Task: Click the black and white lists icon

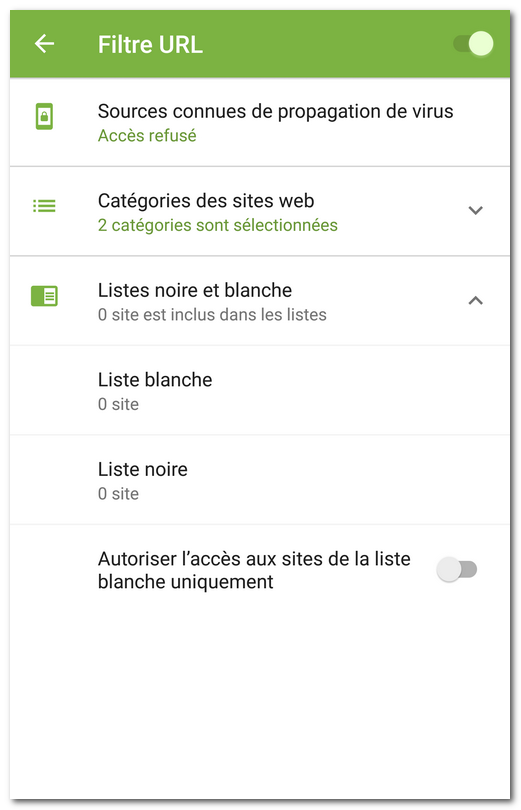Action: 44,296
